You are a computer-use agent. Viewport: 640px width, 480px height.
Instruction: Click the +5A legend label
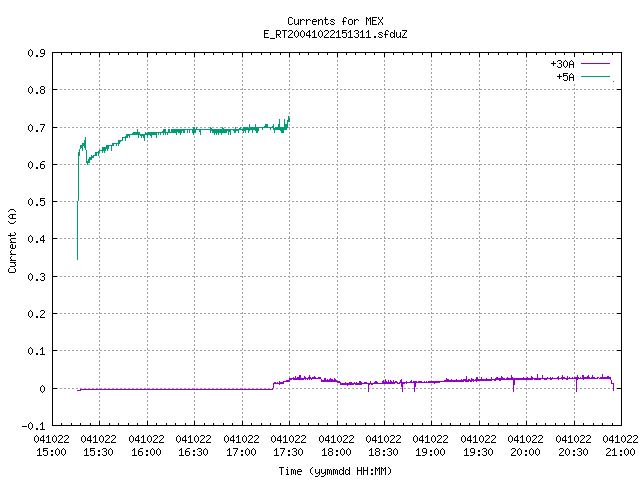coord(565,77)
